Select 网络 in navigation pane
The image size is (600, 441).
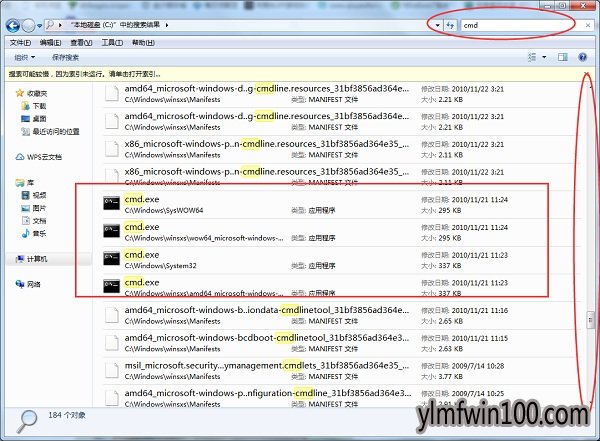28,284
